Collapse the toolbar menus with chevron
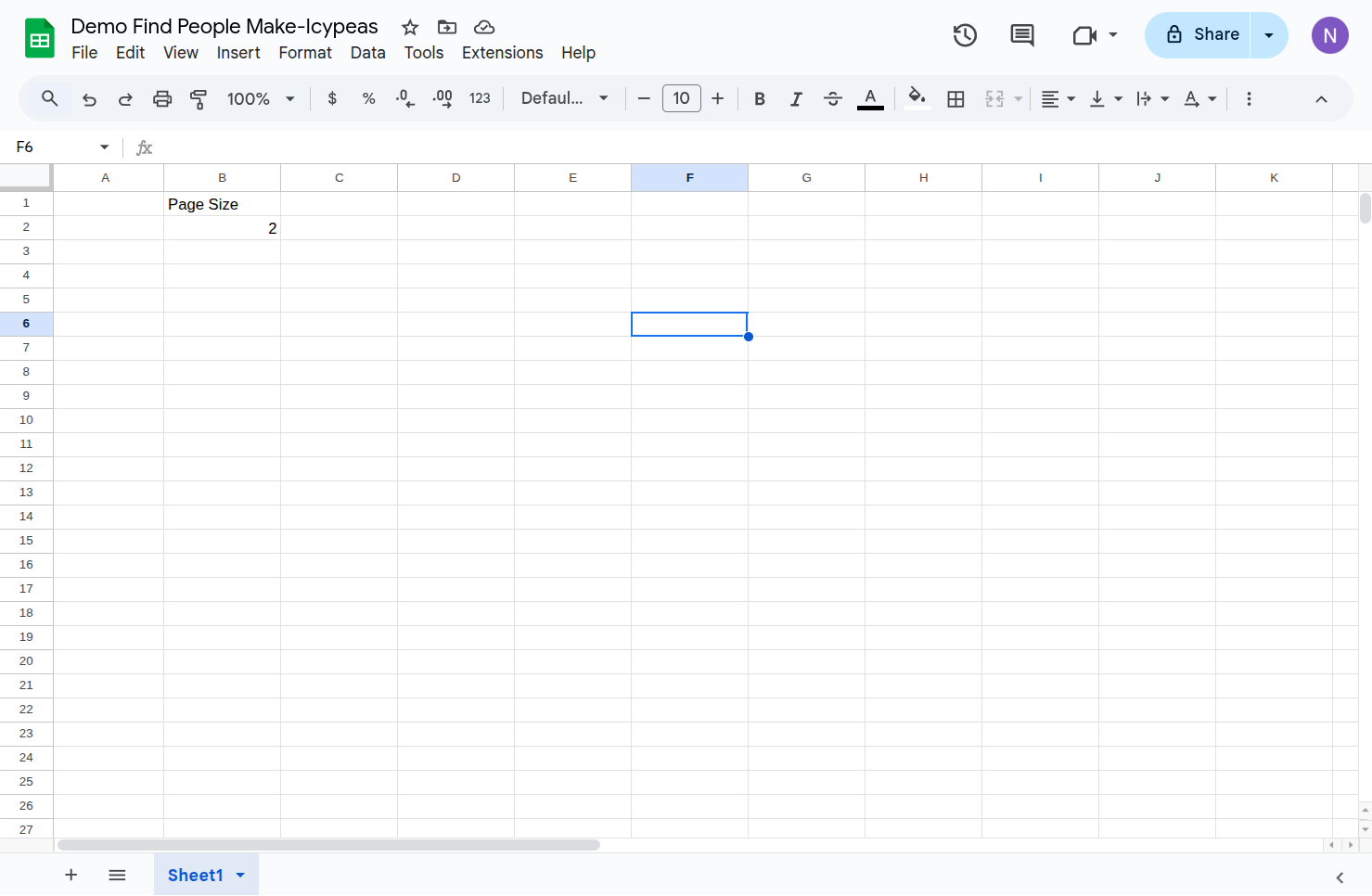The height and width of the screenshot is (896, 1372). [x=1321, y=98]
